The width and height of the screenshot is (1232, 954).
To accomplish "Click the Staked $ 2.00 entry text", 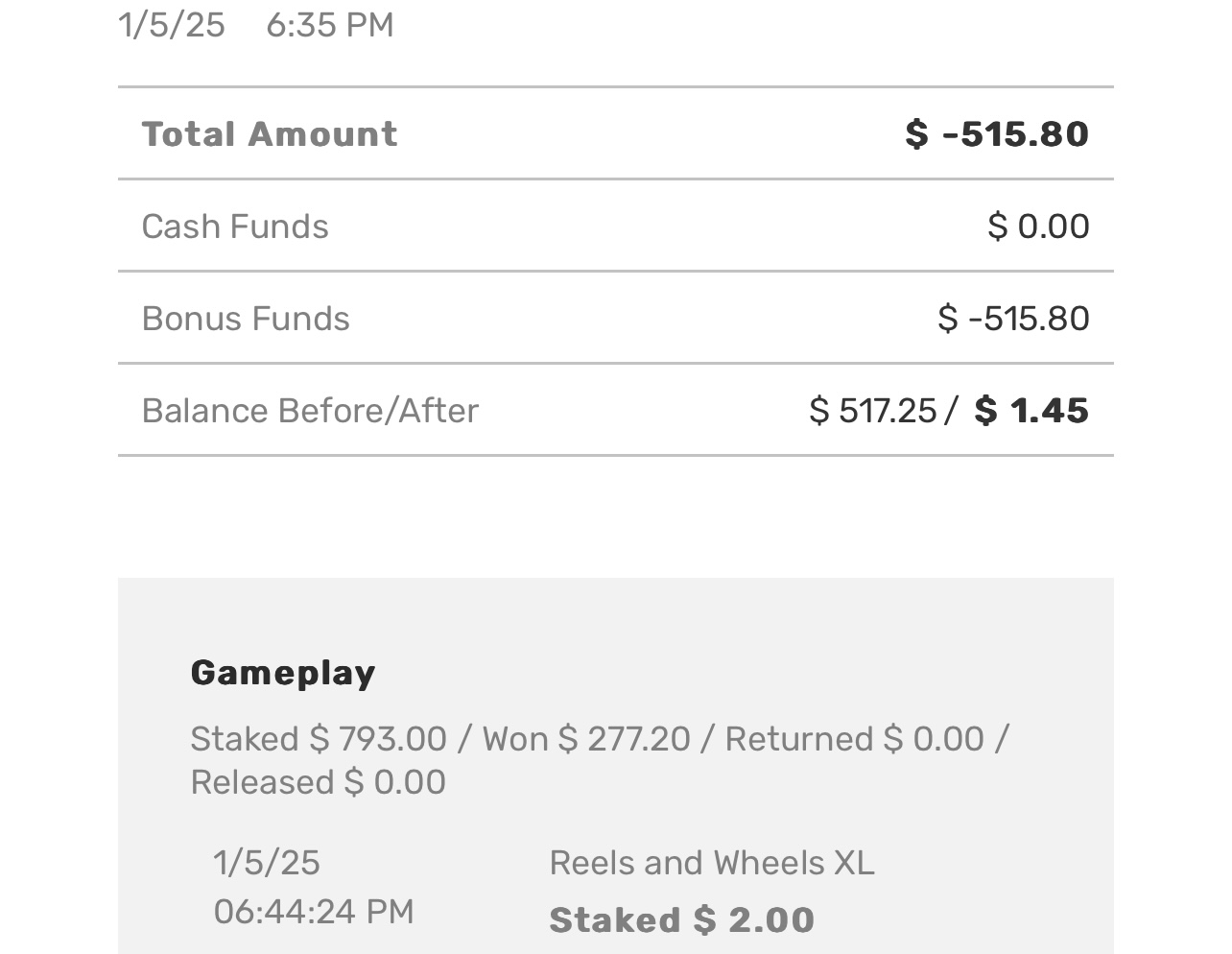I will click(x=681, y=920).
